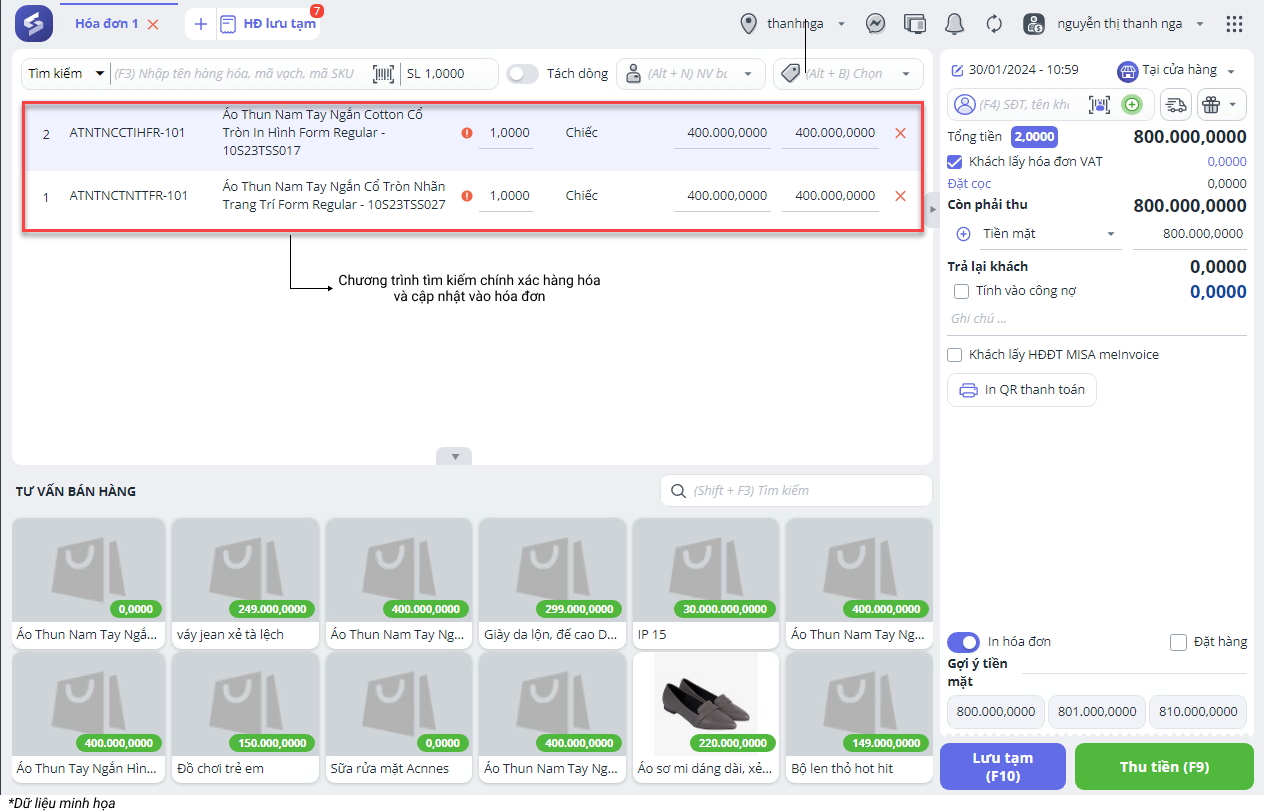The width and height of the screenshot is (1264, 812).
Task: Add another payment method plus icon
Action: coord(963,234)
